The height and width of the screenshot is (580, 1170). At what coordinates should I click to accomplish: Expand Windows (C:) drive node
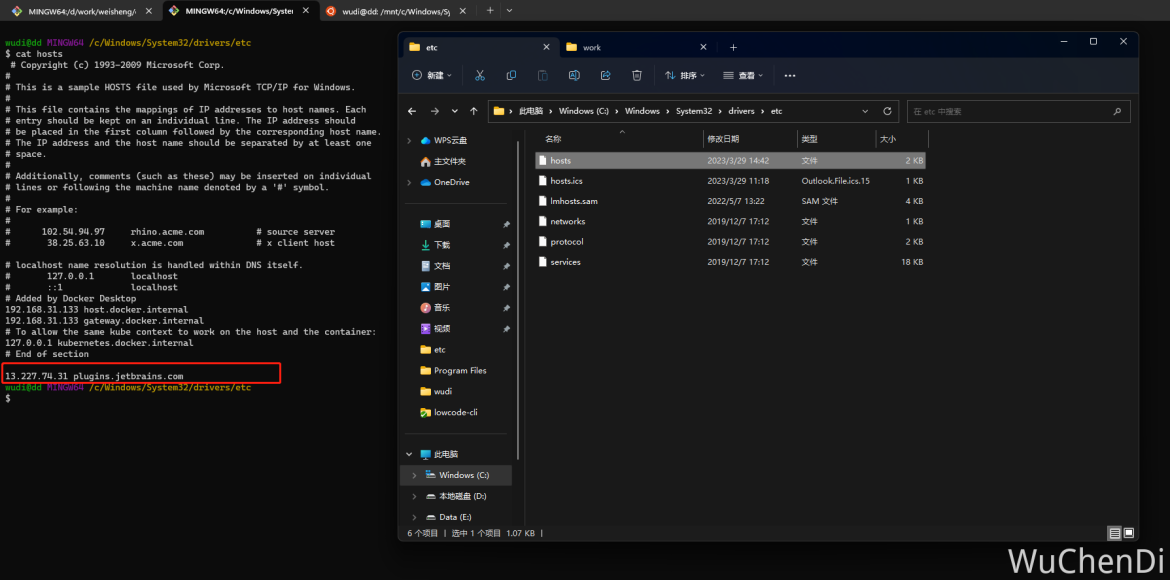pyautogui.click(x=415, y=475)
